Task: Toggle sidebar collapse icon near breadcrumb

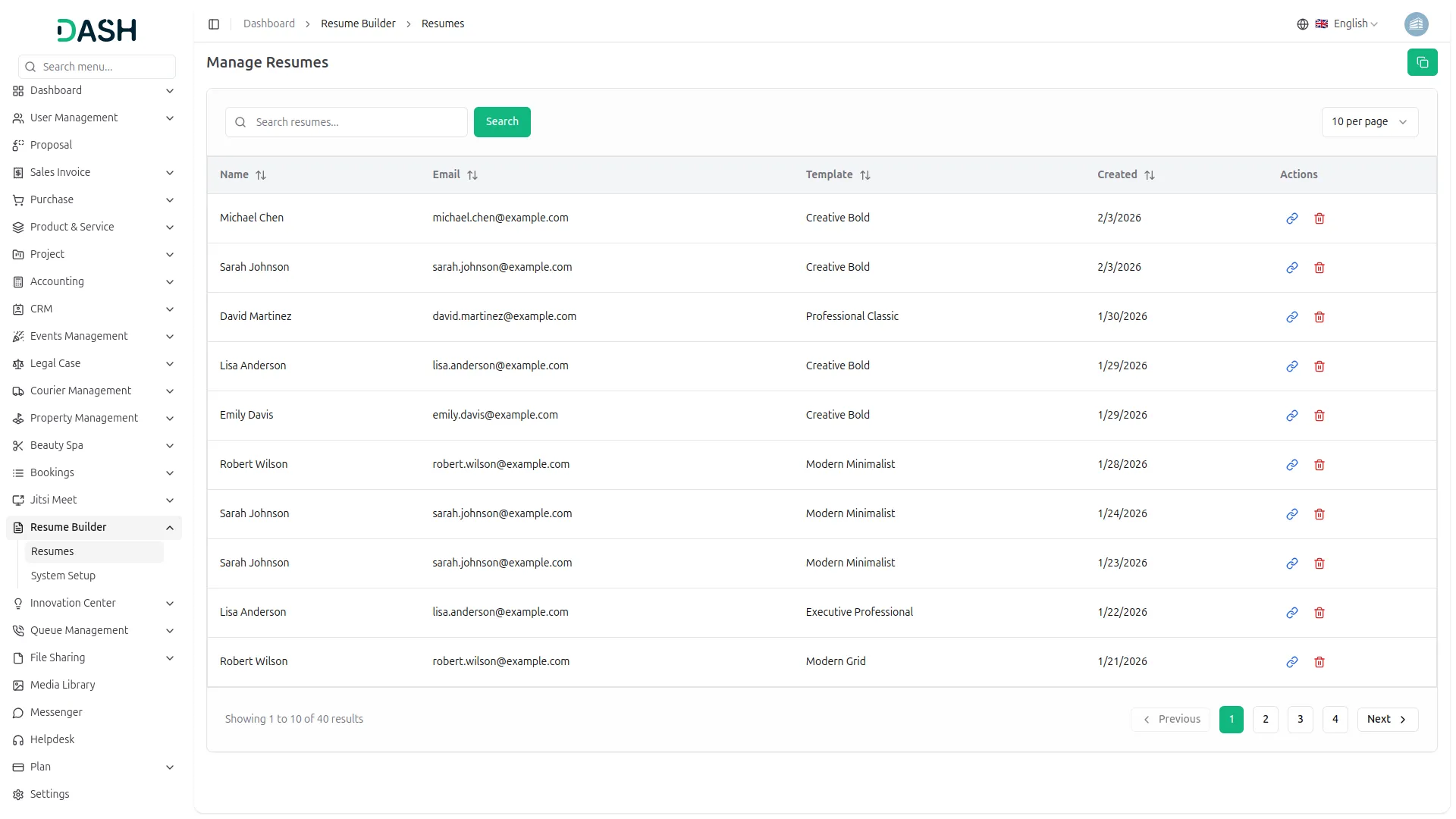Action: [x=214, y=24]
